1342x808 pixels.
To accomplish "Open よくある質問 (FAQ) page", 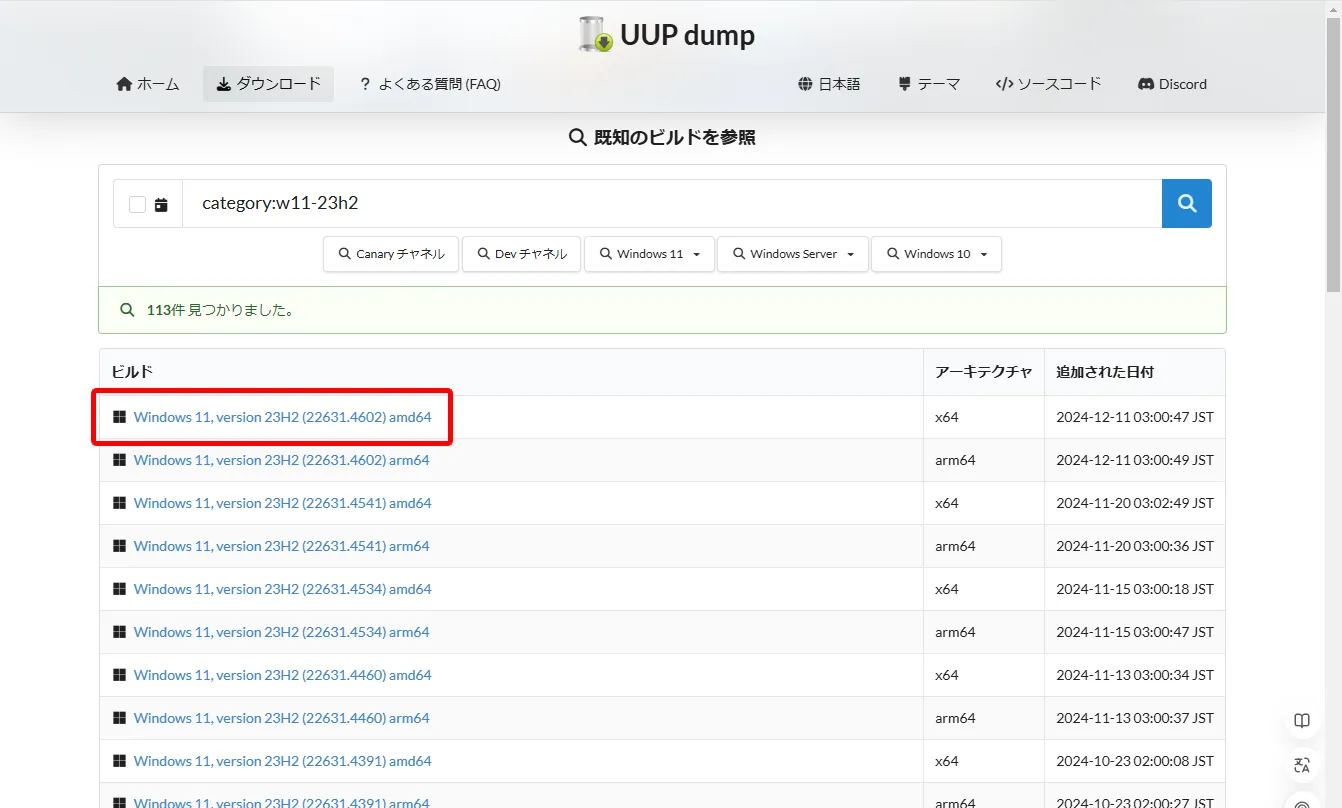I will pyautogui.click(x=430, y=84).
